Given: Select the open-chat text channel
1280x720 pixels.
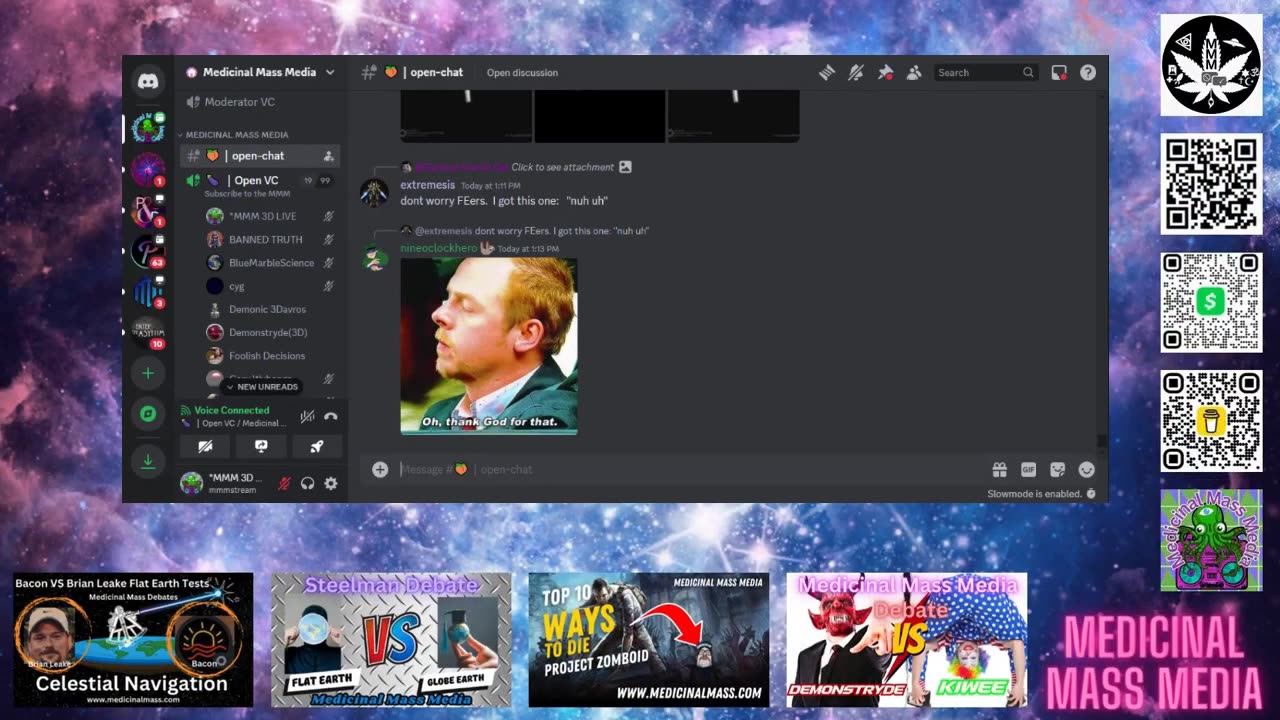Looking at the screenshot, I should coord(260,155).
